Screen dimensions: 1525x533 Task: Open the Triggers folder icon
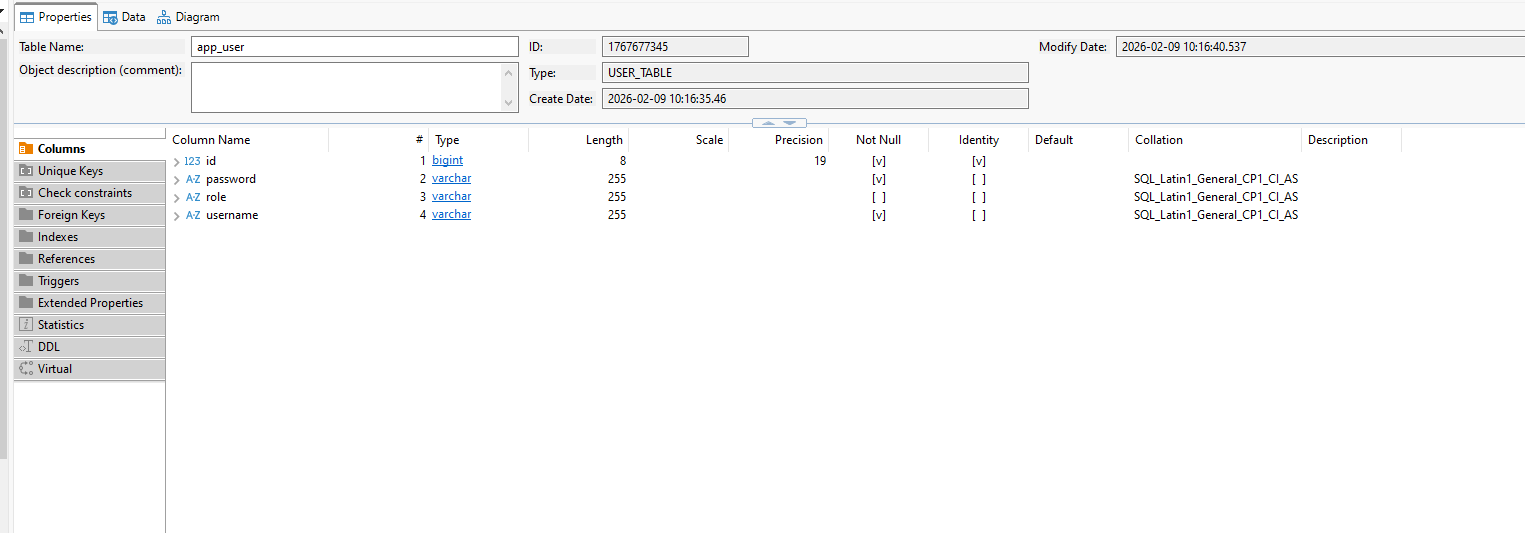26,281
